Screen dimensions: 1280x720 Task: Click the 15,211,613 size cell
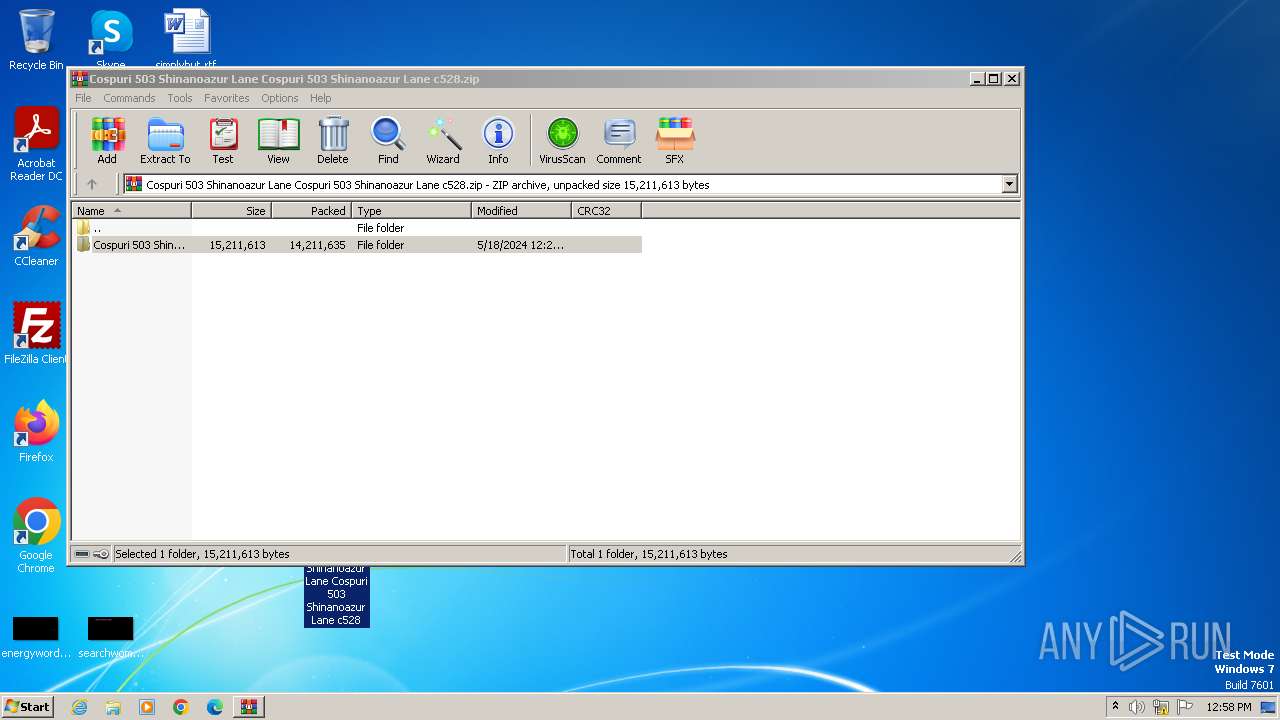[x=237, y=245]
